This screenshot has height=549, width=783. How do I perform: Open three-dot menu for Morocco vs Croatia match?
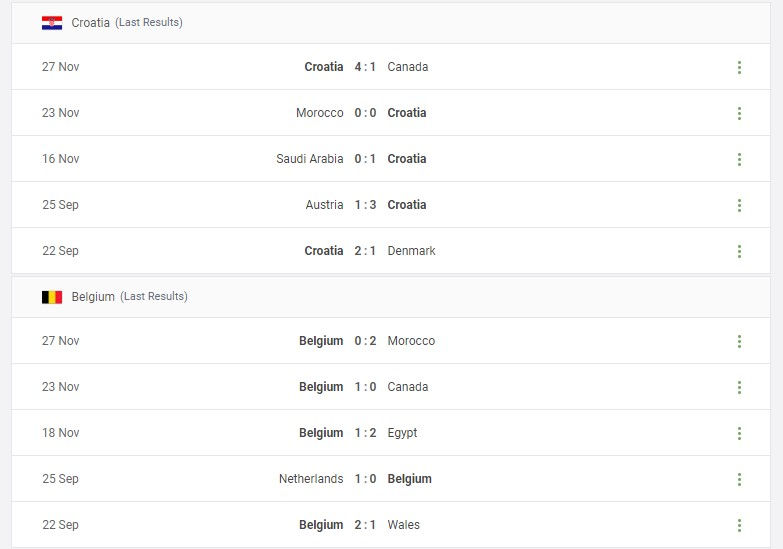click(739, 113)
